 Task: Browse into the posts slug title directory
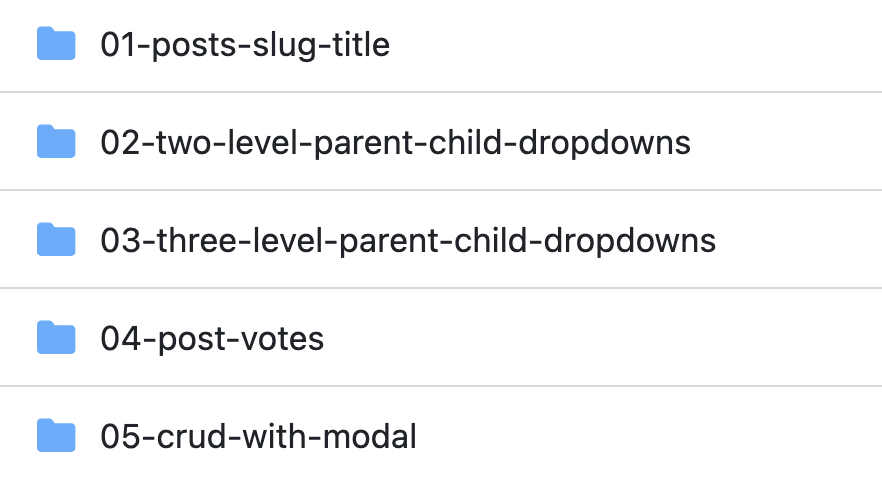pos(245,45)
